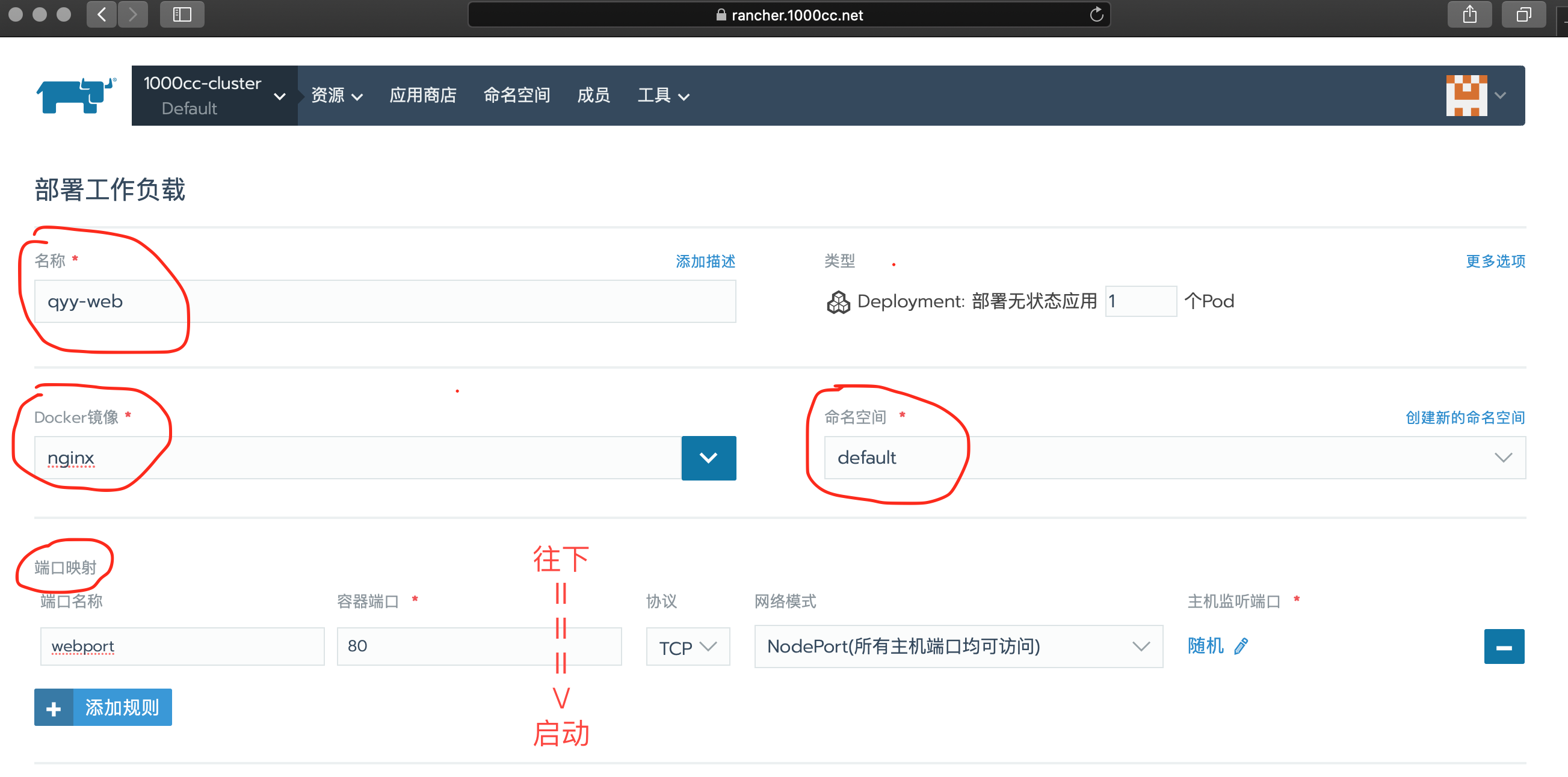The height and width of the screenshot is (777, 1568).
Task: Open the 1000cc-cluster project switcher
Action: point(214,96)
